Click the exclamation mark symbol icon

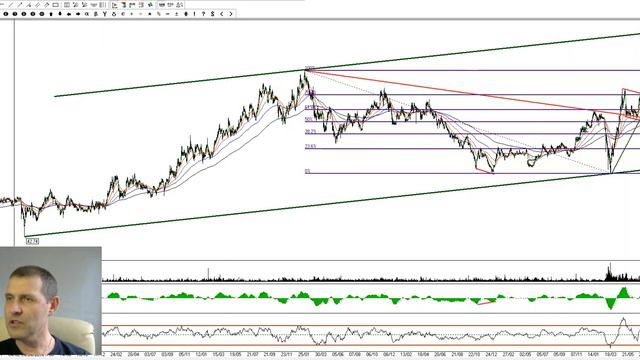pos(194,14)
